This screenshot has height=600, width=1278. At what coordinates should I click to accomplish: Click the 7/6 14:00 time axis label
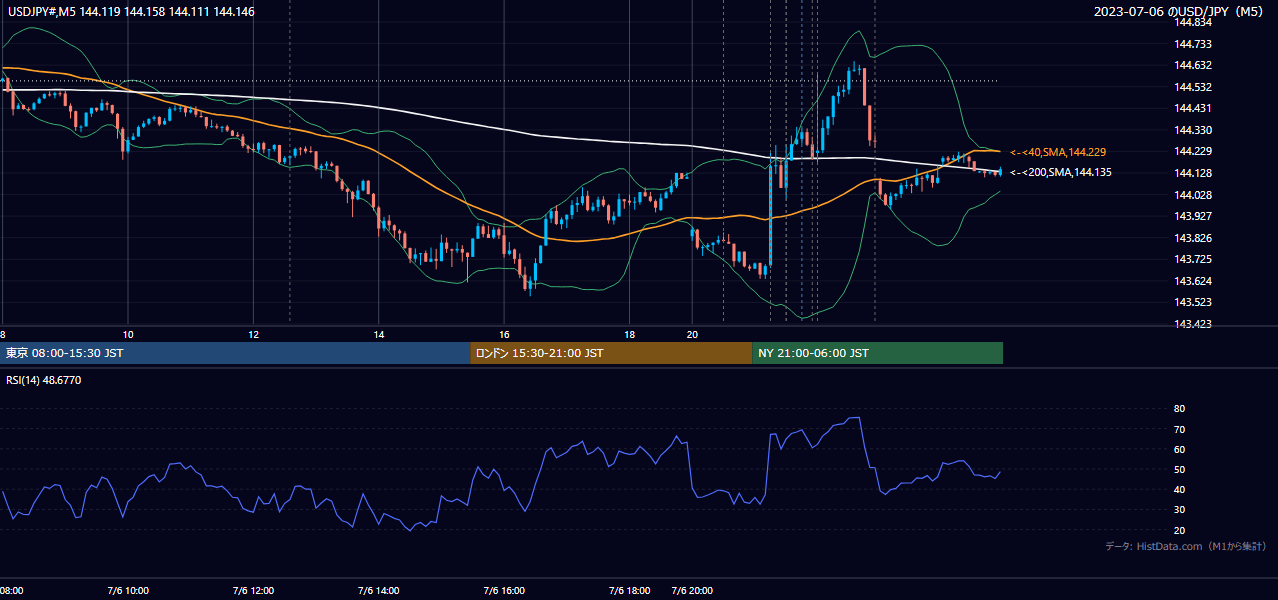pyautogui.click(x=378, y=591)
